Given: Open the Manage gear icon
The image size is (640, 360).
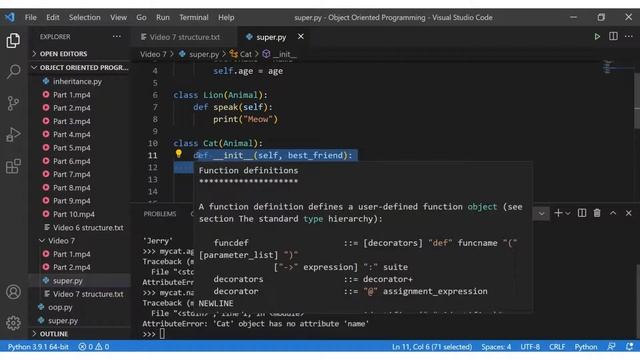Looking at the screenshot, I should 13,323.
